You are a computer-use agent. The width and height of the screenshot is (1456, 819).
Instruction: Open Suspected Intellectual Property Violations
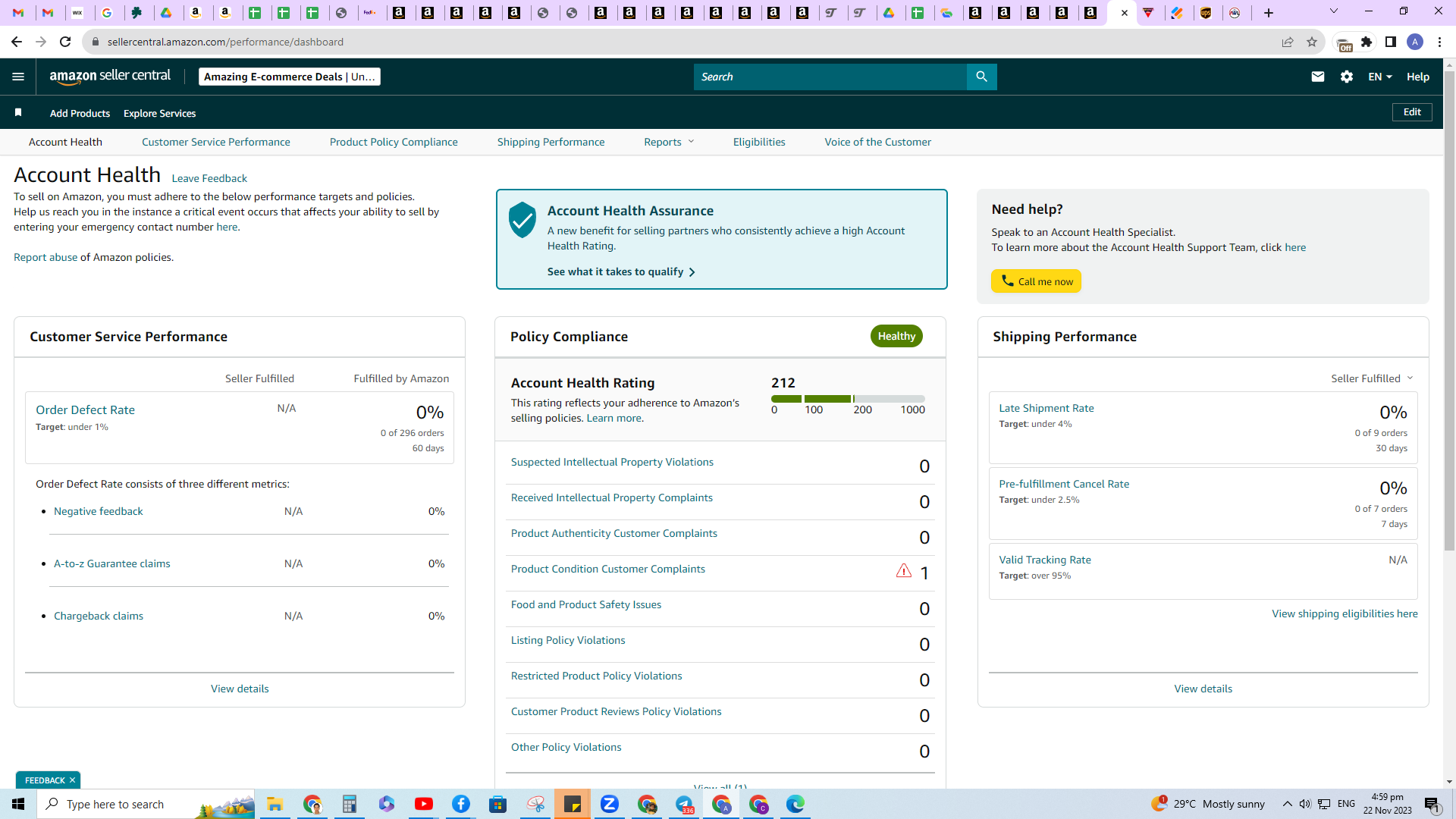(x=612, y=462)
